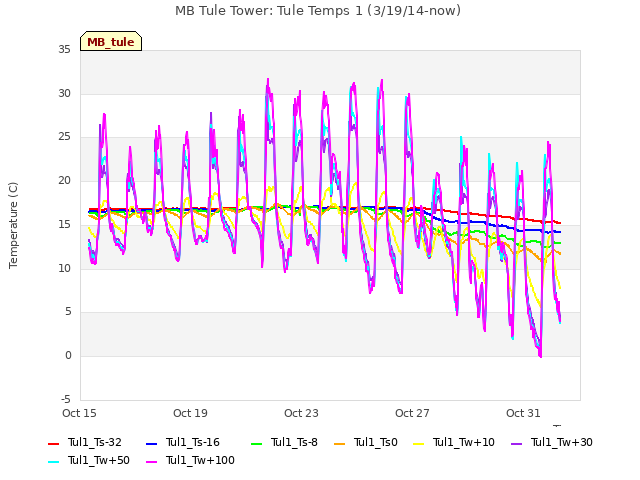Click the MB_tule site label badge

click(x=111, y=41)
